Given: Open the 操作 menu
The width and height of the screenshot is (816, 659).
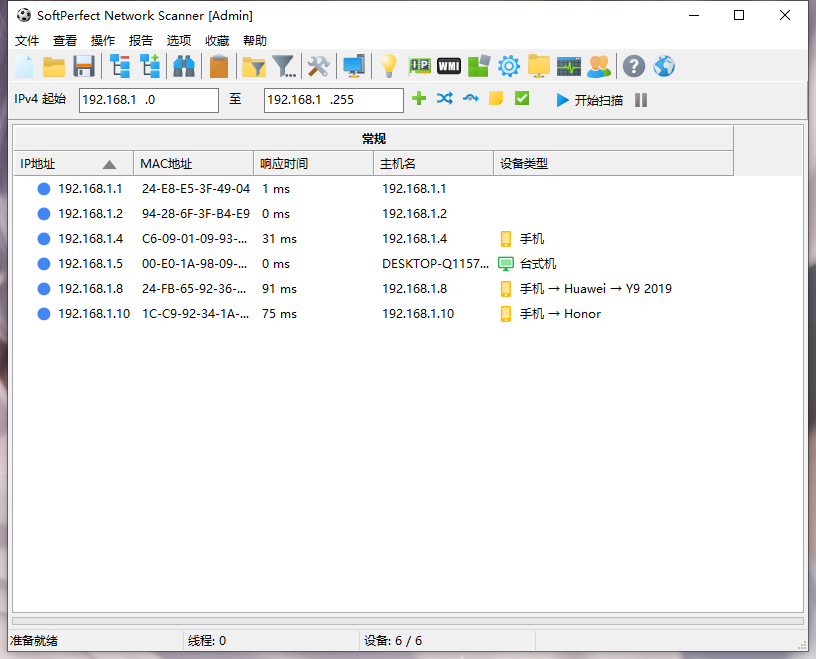Looking at the screenshot, I should [x=103, y=41].
